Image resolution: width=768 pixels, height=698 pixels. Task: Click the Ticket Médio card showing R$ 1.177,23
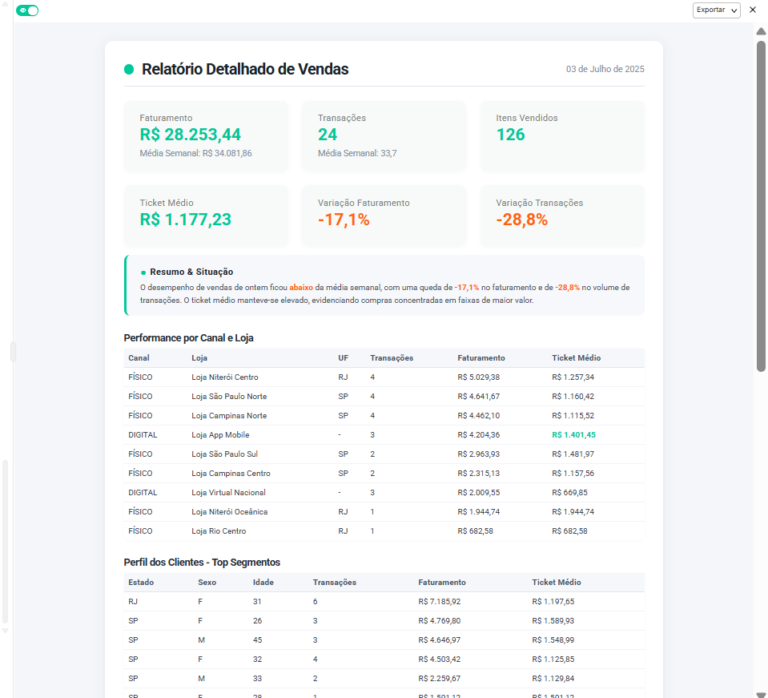[x=206, y=215]
